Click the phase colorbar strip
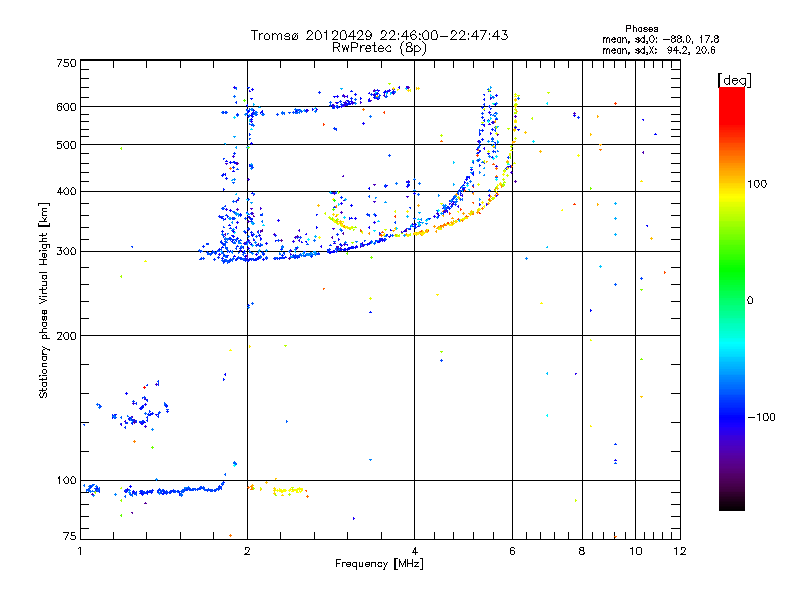Viewport: 800px width, 600px height. coord(732,299)
